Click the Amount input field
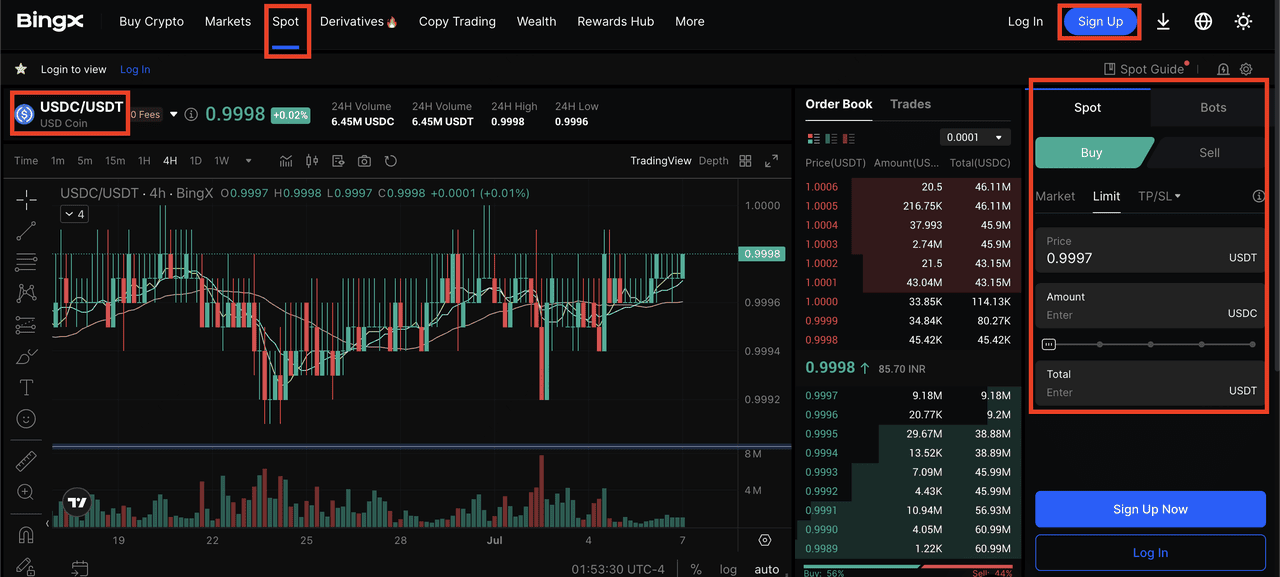1280x577 pixels. click(x=1151, y=306)
